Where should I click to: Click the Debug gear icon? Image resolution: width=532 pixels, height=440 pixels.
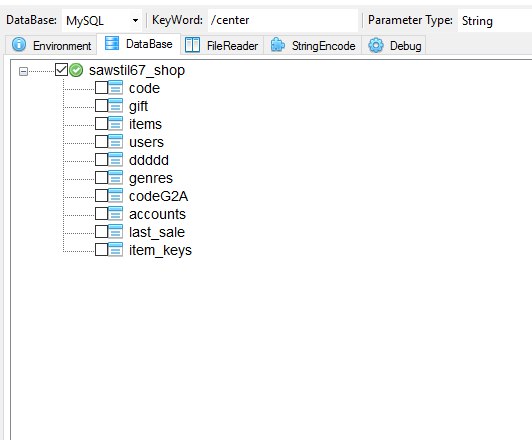pos(376,45)
